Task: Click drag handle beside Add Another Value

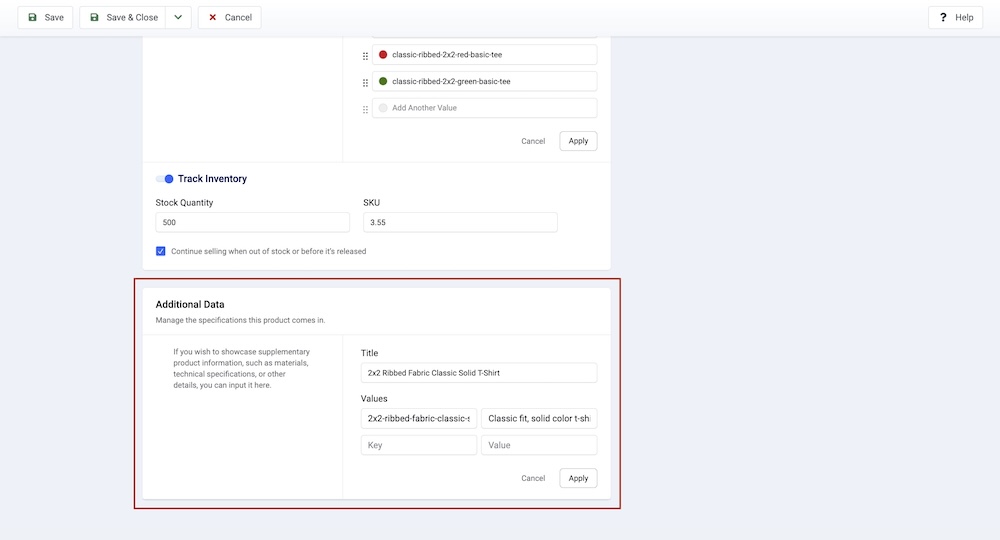Action: [x=365, y=108]
